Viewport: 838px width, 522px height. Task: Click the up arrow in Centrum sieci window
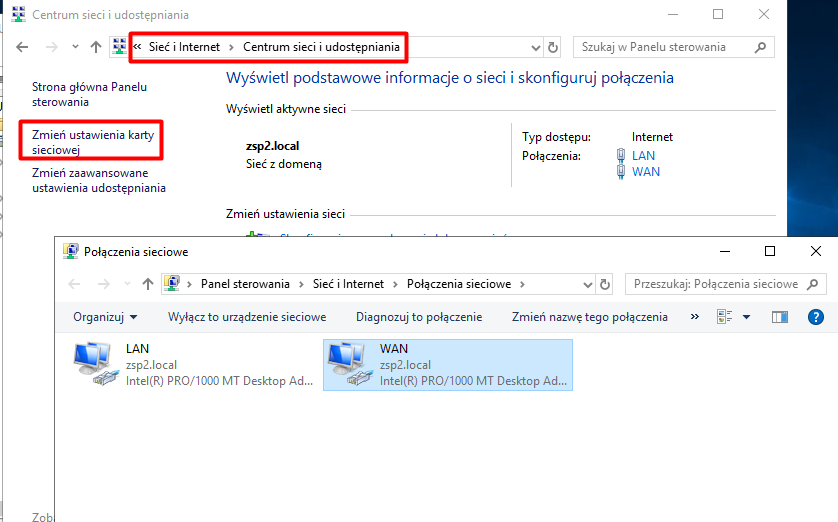point(96,47)
